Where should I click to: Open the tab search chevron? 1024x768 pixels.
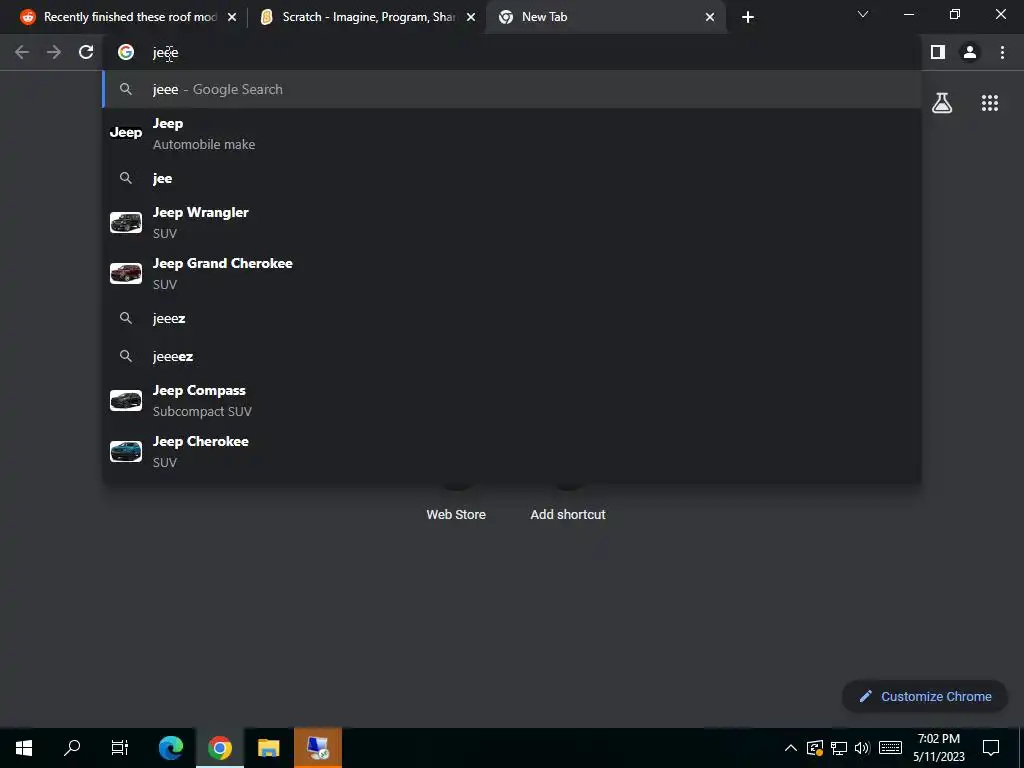pyautogui.click(x=863, y=14)
